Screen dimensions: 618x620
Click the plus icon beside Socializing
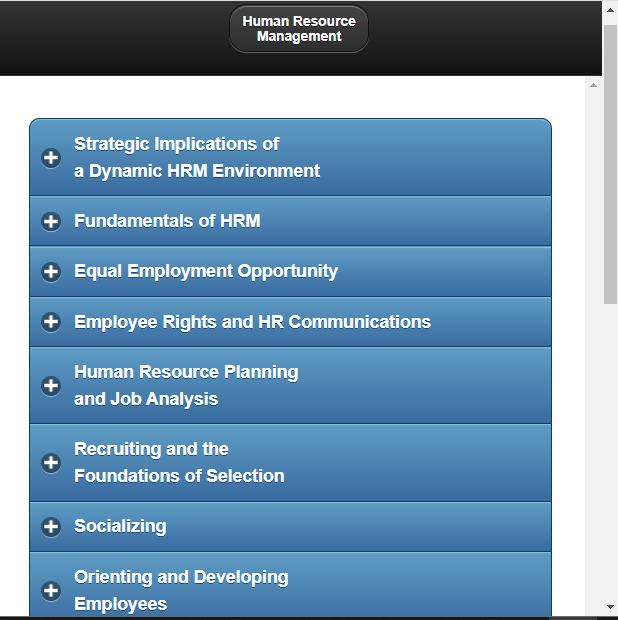pos(51,527)
